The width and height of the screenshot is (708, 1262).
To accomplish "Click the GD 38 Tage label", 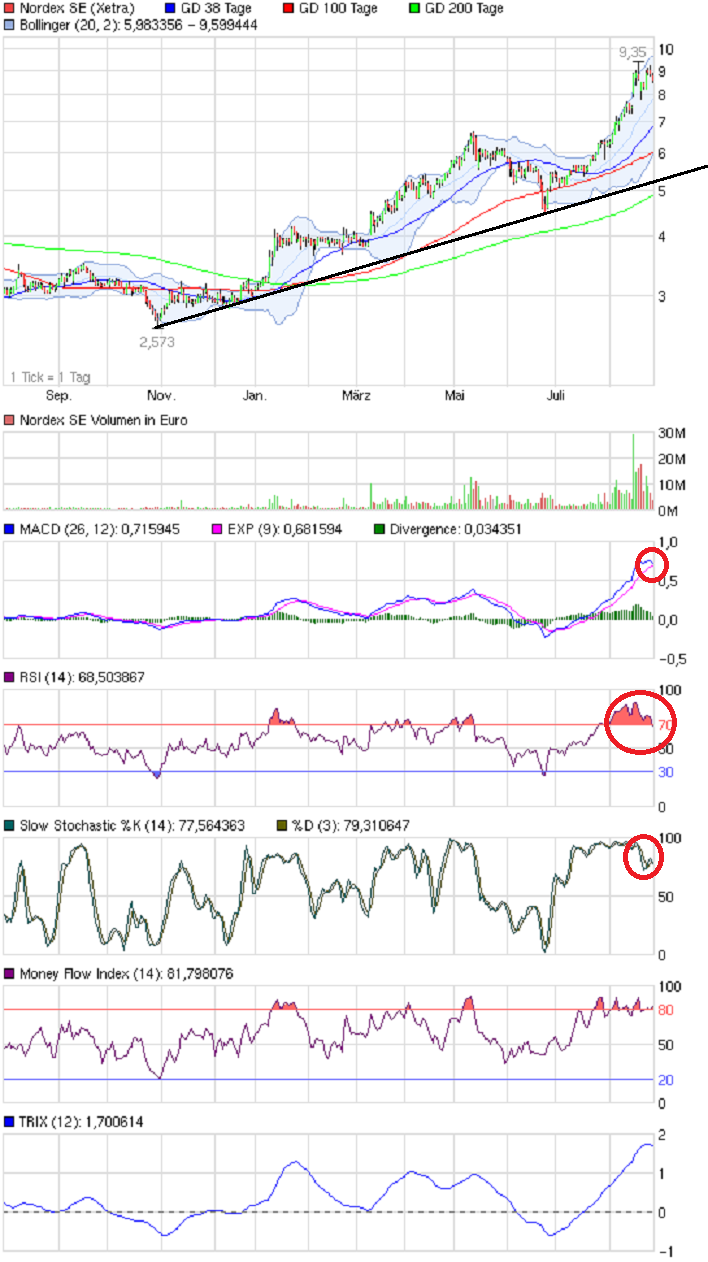I will [214, 8].
